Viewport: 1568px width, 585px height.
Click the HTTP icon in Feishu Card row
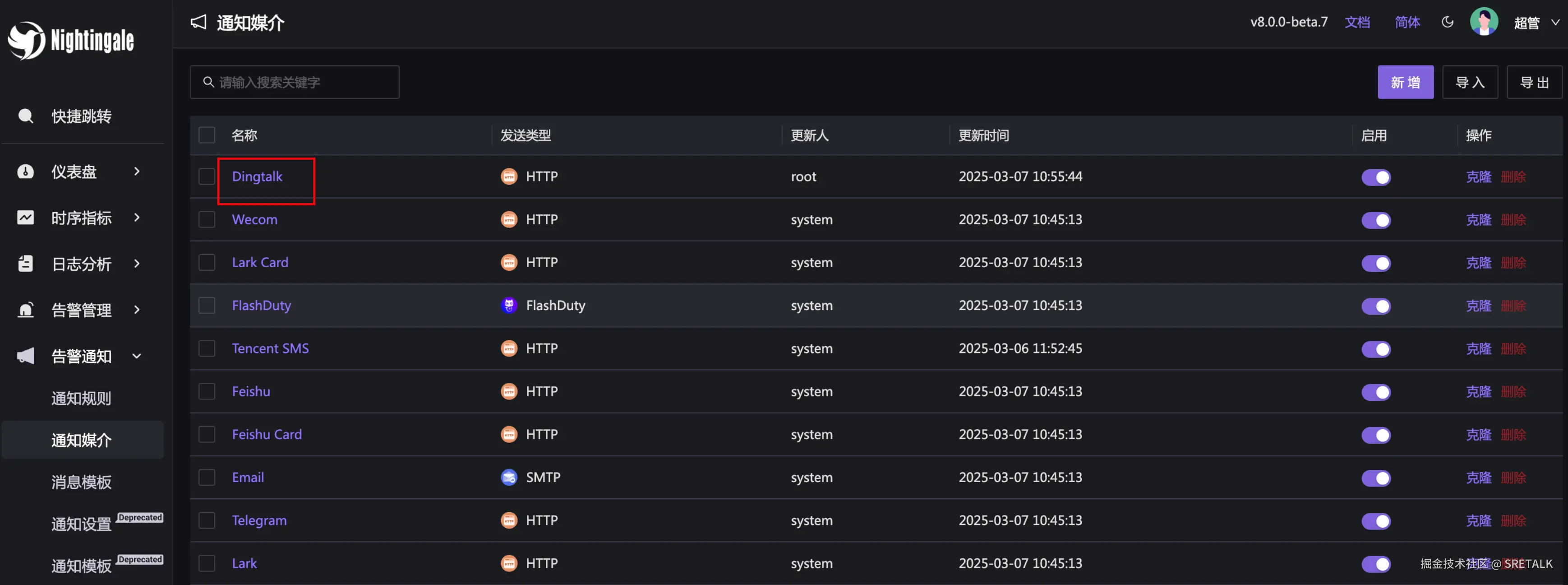pyautogui.click(x=509, y=434)
